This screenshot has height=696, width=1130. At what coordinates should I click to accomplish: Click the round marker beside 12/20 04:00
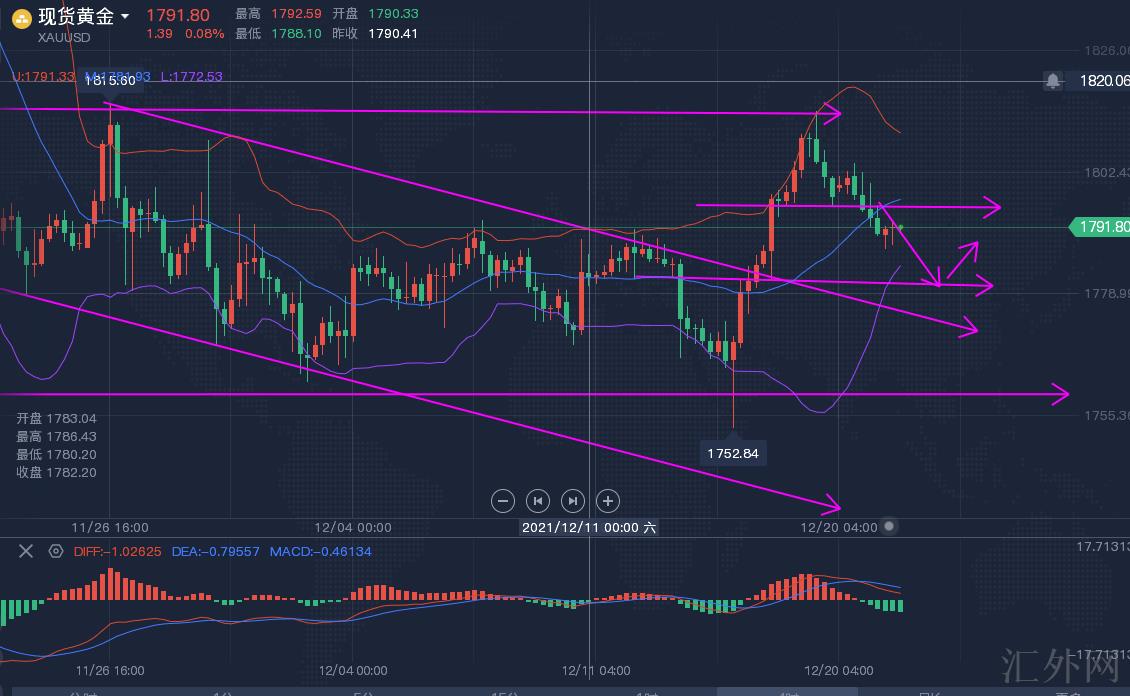(x=889, y=527)
